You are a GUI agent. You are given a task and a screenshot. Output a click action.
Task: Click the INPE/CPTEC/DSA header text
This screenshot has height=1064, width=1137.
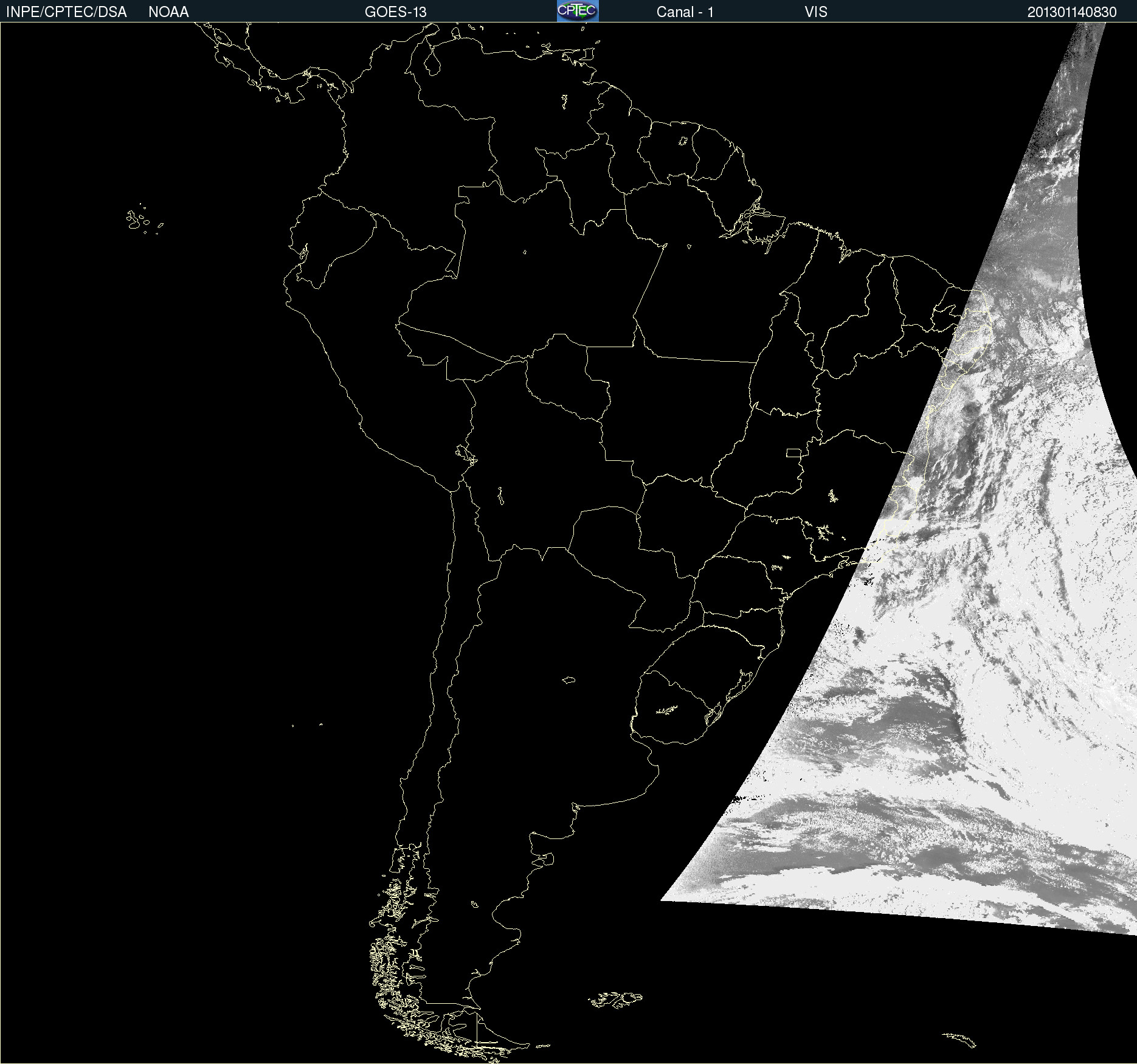tap(66, 12)
